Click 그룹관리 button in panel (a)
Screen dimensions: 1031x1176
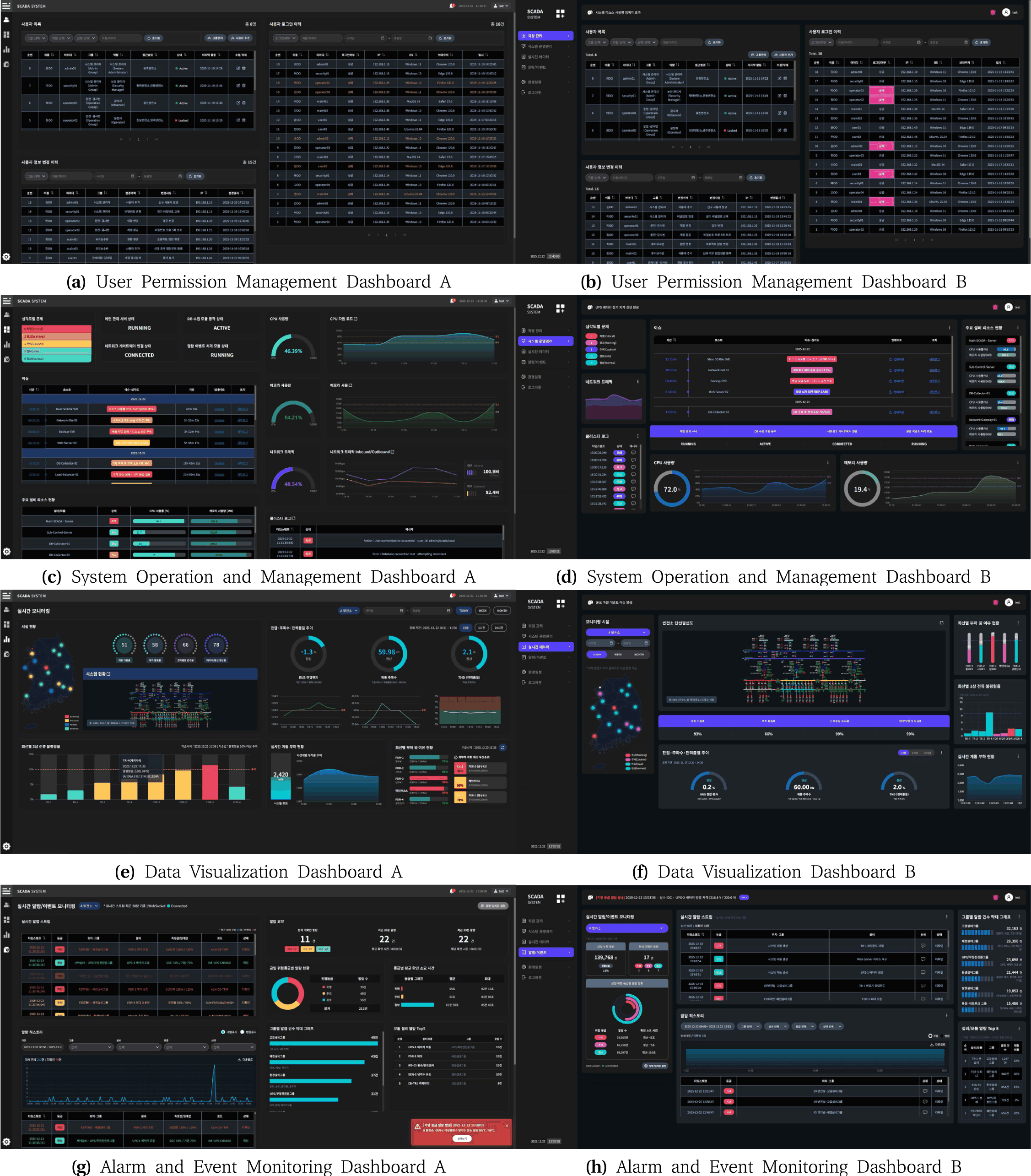tap(215, 38)
